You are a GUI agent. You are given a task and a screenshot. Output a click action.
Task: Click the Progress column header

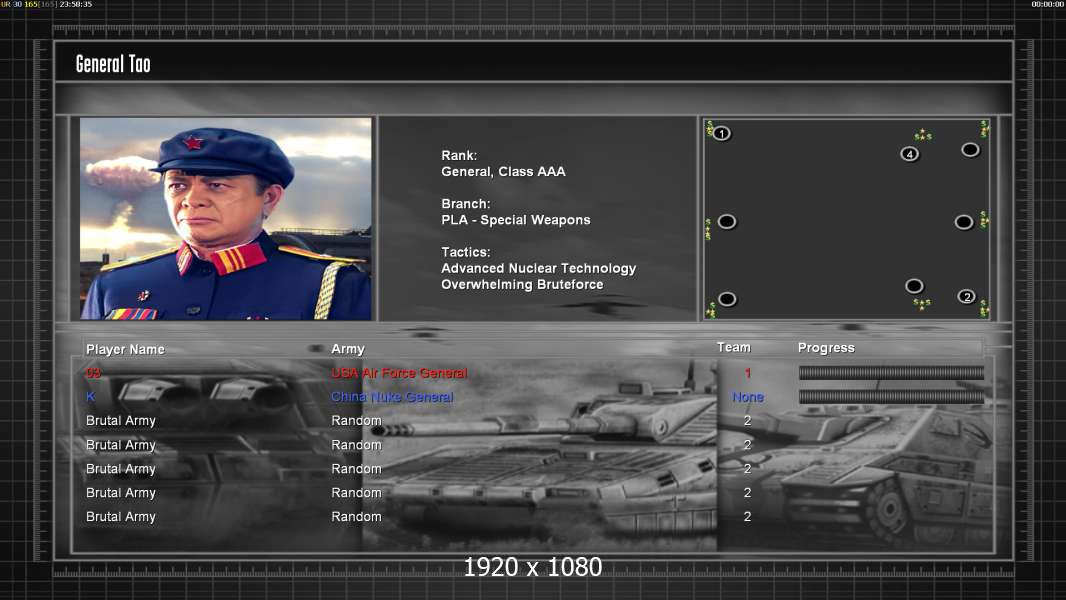click(x=826, y=348)
